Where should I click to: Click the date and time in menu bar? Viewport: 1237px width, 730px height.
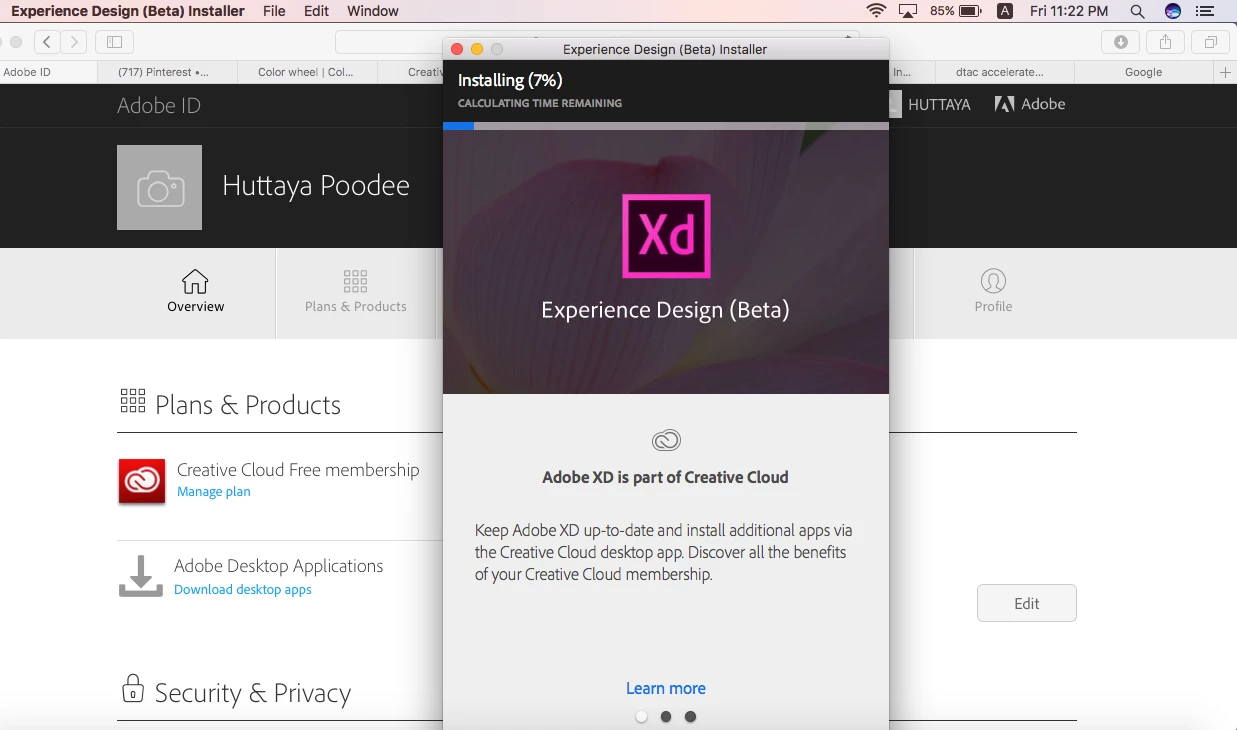[x=1069, y=11]
